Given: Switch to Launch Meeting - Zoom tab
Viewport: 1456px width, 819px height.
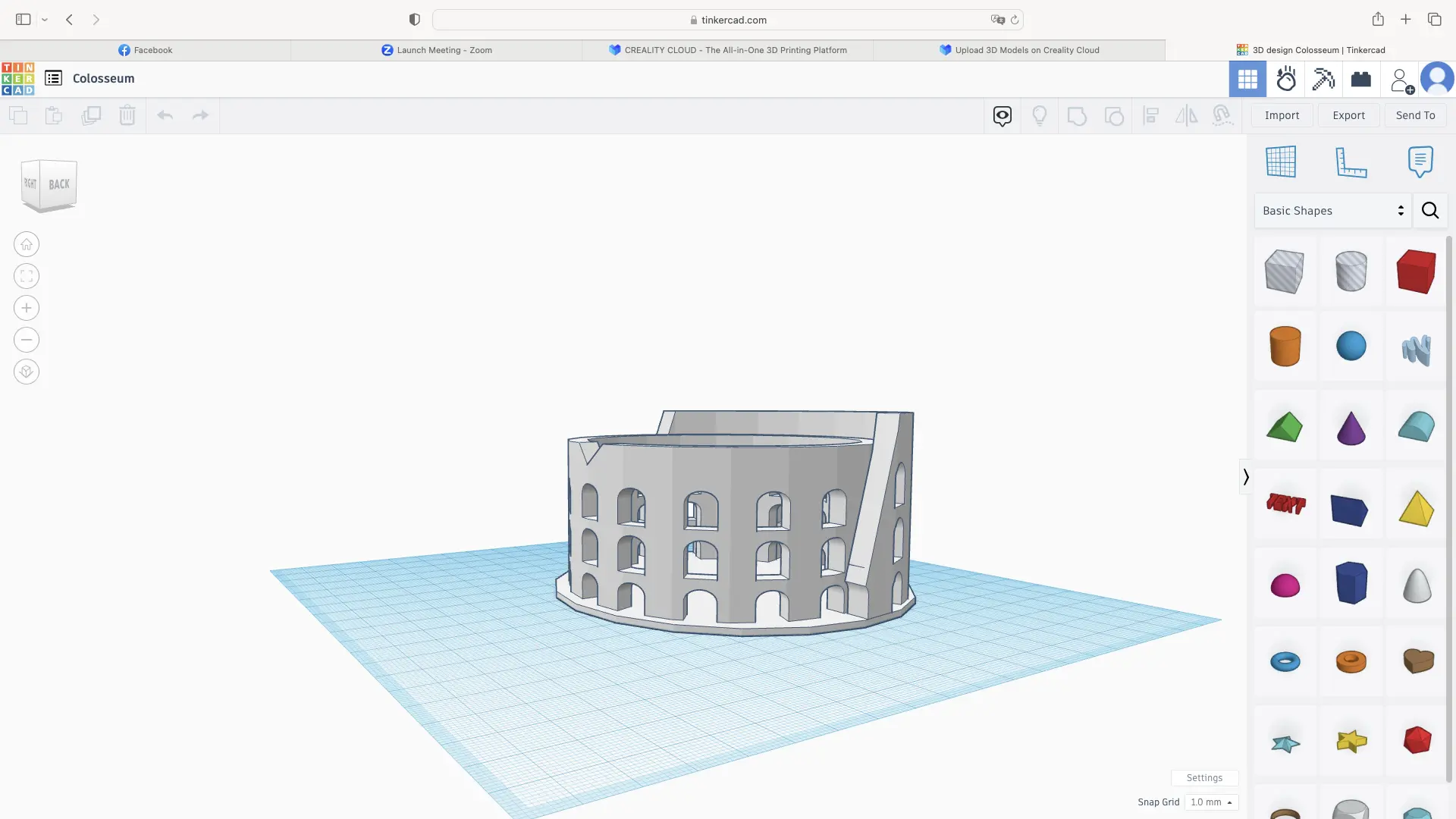Looking at the screenshot, I should 437,50.
